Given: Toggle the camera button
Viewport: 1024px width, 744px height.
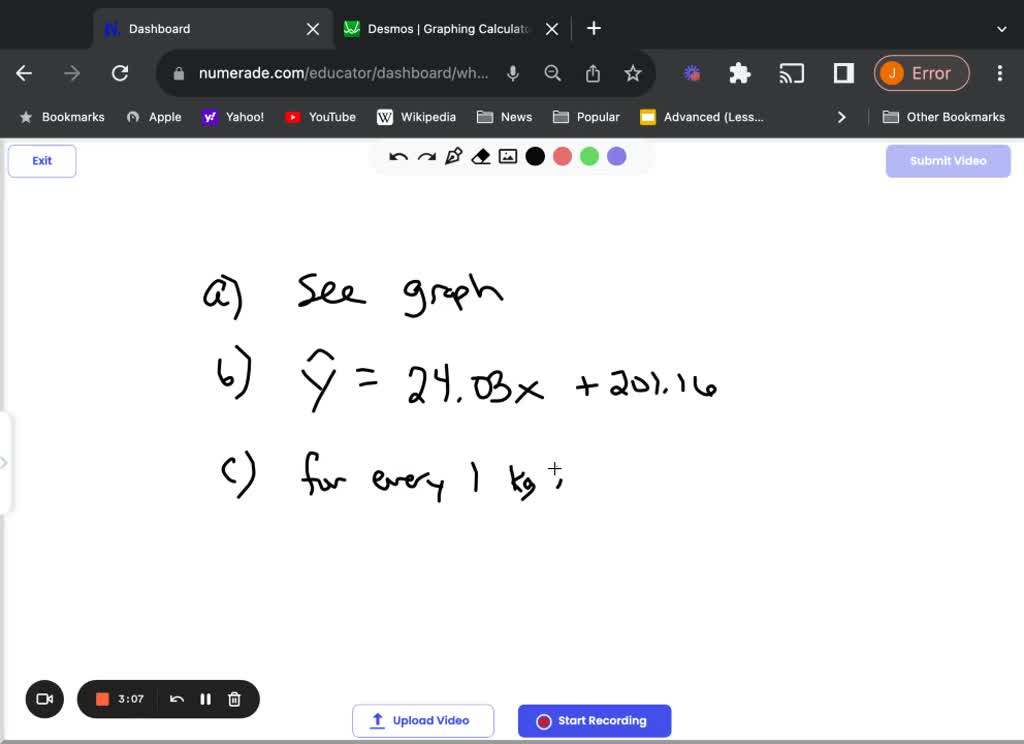Looking at the screenshot, I should (44, 699).
